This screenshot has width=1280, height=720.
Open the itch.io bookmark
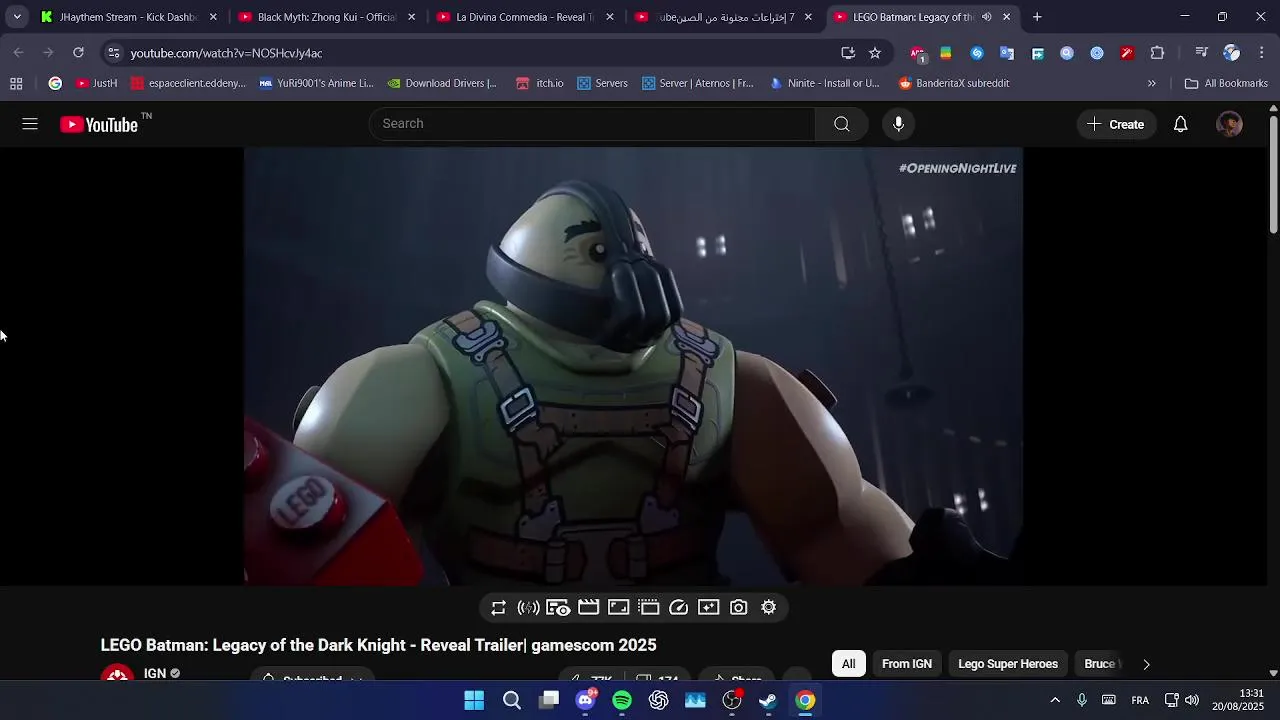[540, 84]
